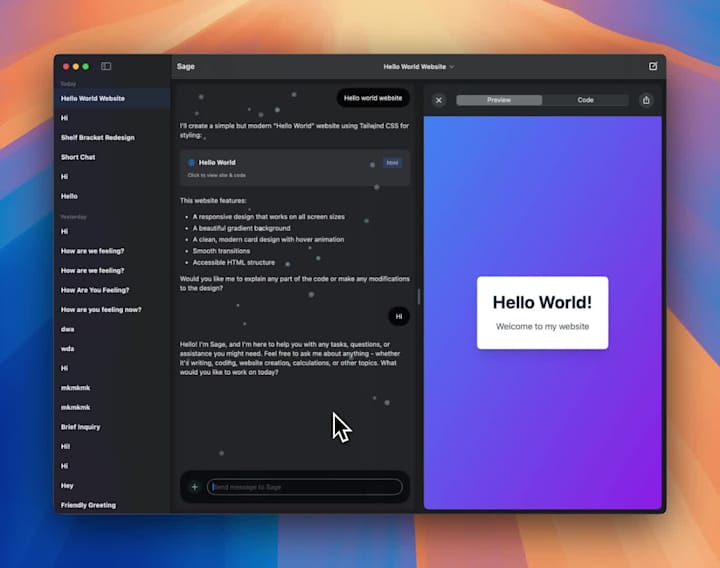720x568 pixels.
Task: Switch to the Code tab
Action: pyautogui.click(x=585, y=100)
